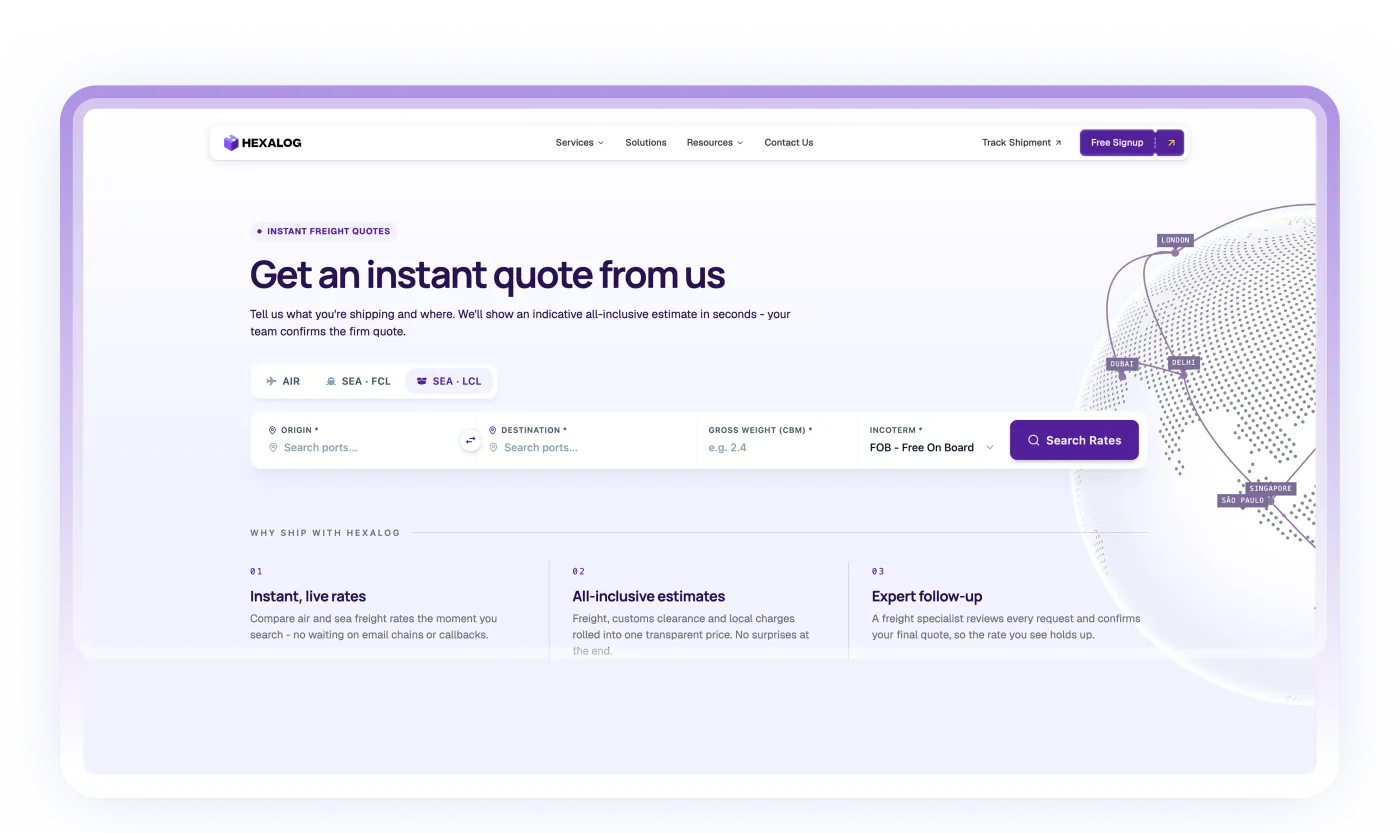Click the DUBAI label on the globe

[1123, 364]
